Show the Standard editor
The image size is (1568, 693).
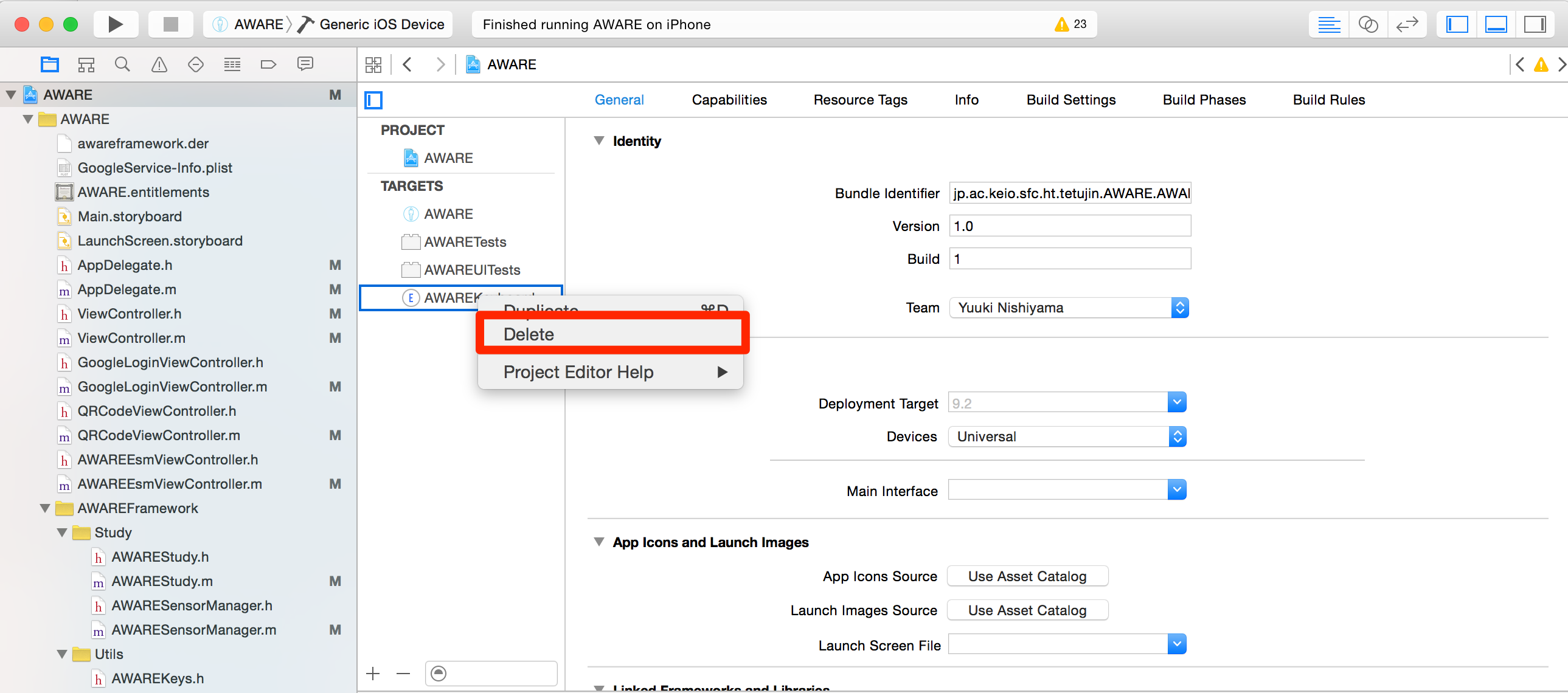(1329, 24)
